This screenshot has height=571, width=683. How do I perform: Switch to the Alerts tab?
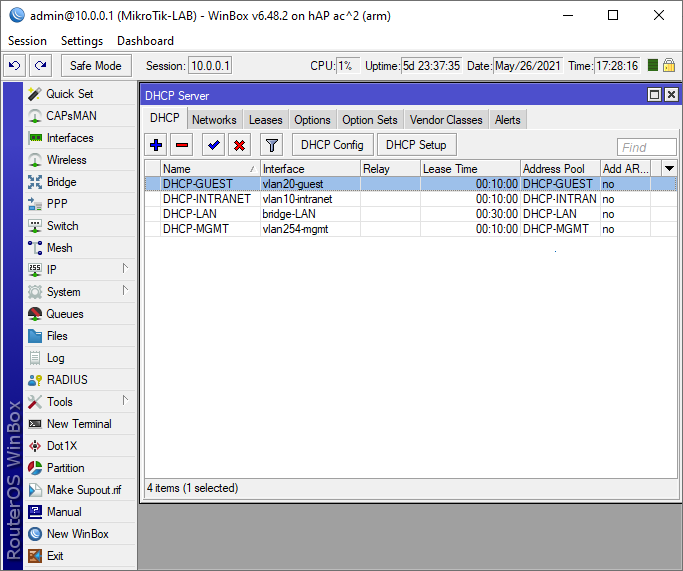(507, 120)
